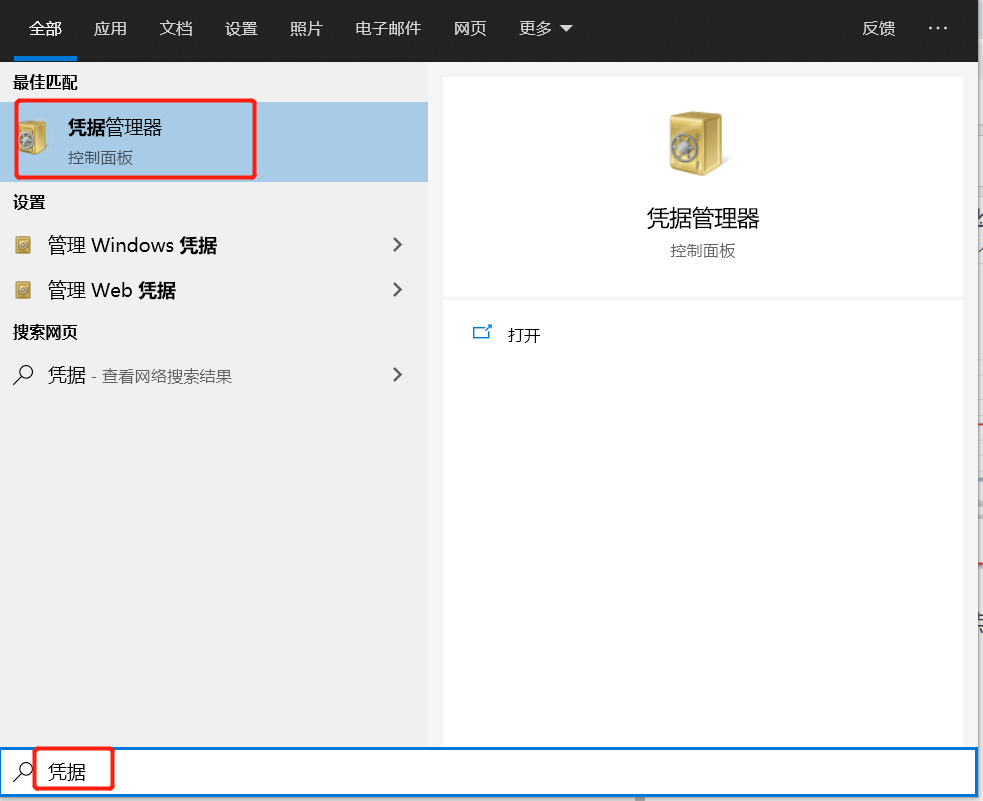Click the search input field containing 凭据
Viewport: 983px width, 801px height.
489,772
